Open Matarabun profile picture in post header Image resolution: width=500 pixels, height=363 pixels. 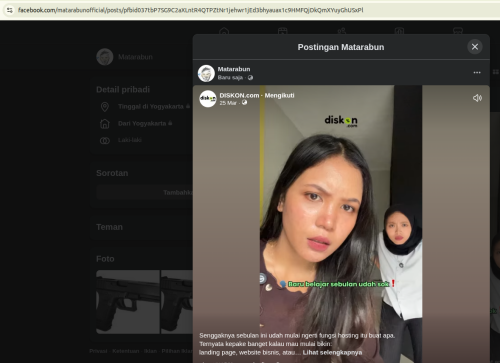pos(206,73)
